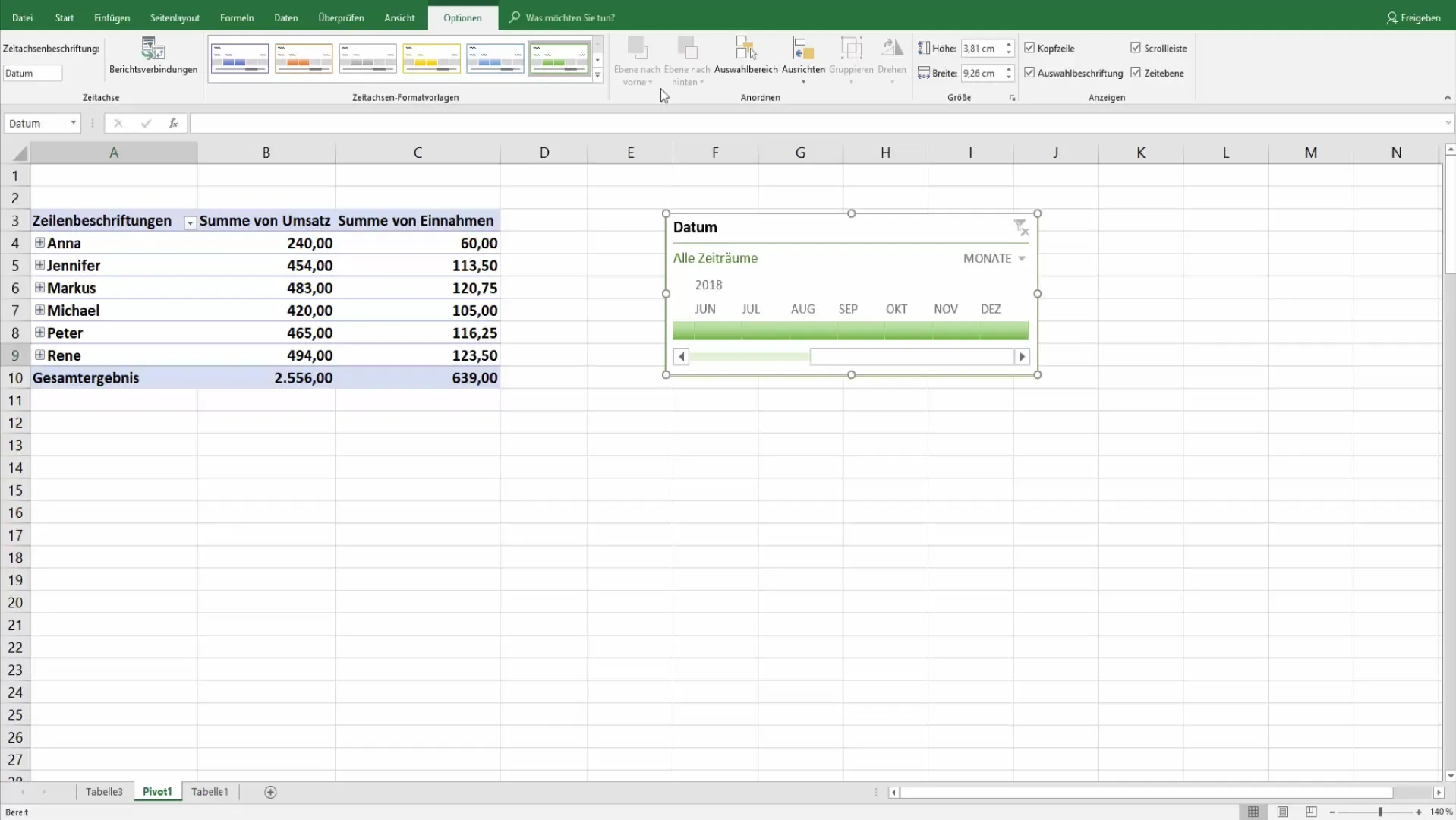Screen dimensions: 1456x820
Task: Switch to the Daten tab
Action: click(x=285, y=17)
